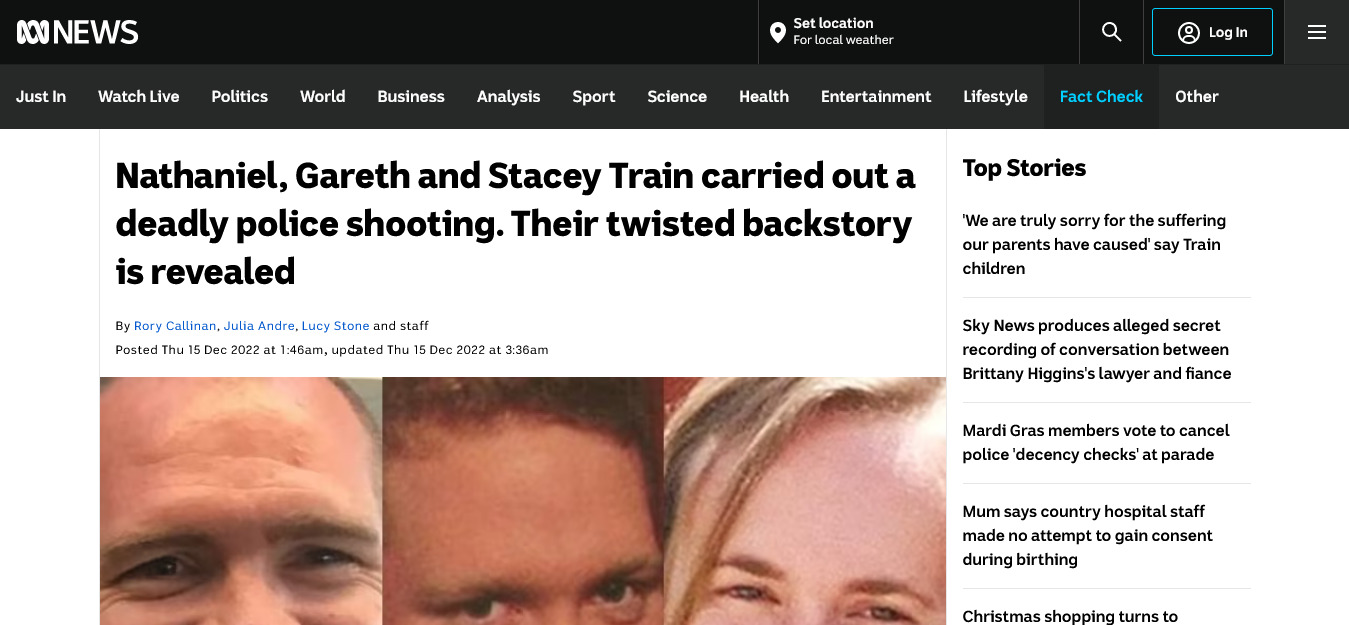The height and width of the screenshot is (625, 1349).
Task: View Lucy Stone's author profile
Action: pyautogui.click(x=335, y=326)
